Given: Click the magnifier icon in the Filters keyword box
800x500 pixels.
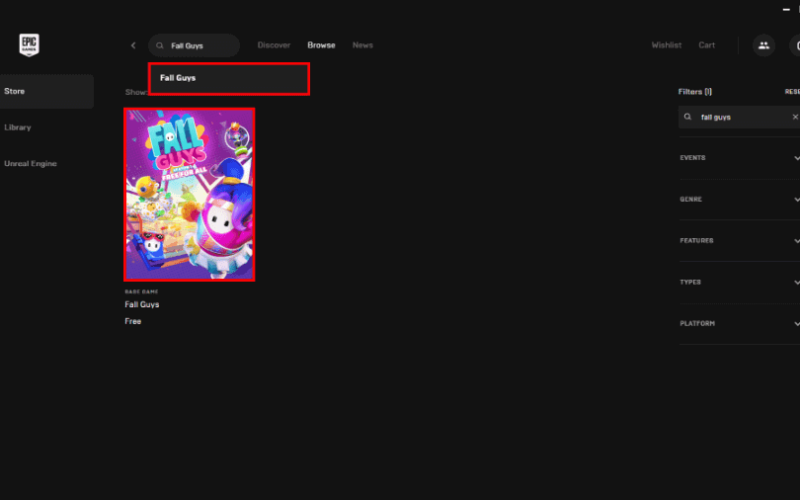Looking at the screenshot, I should pos(688,117).
